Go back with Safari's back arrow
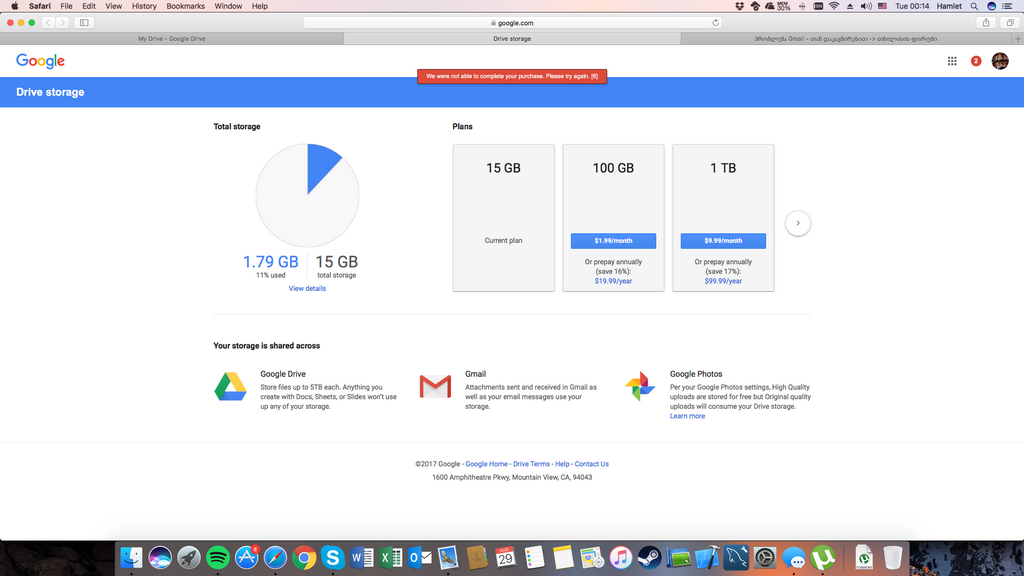 click(x=48, y=23)
